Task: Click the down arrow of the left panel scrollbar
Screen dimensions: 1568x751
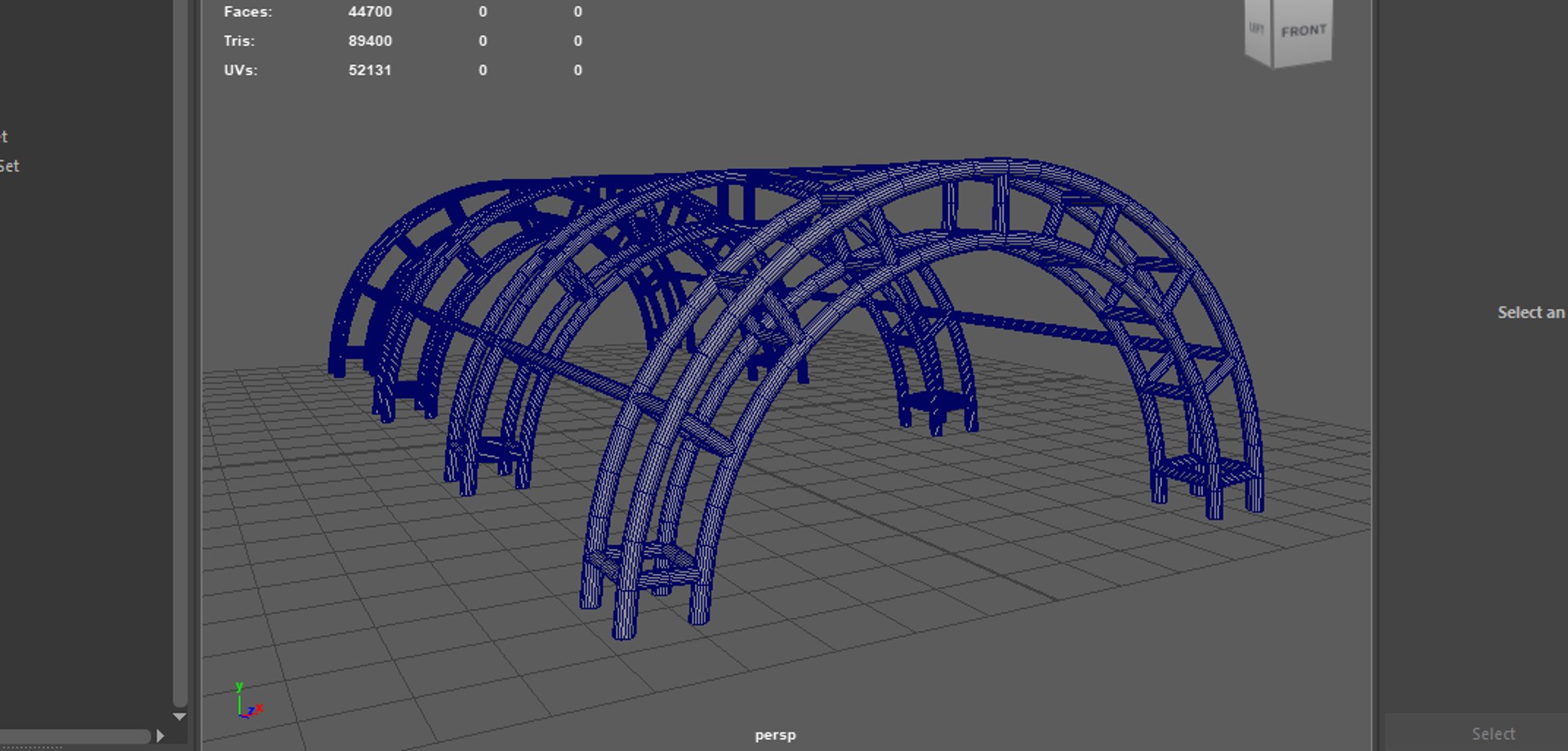Action: tap(180, 717)
